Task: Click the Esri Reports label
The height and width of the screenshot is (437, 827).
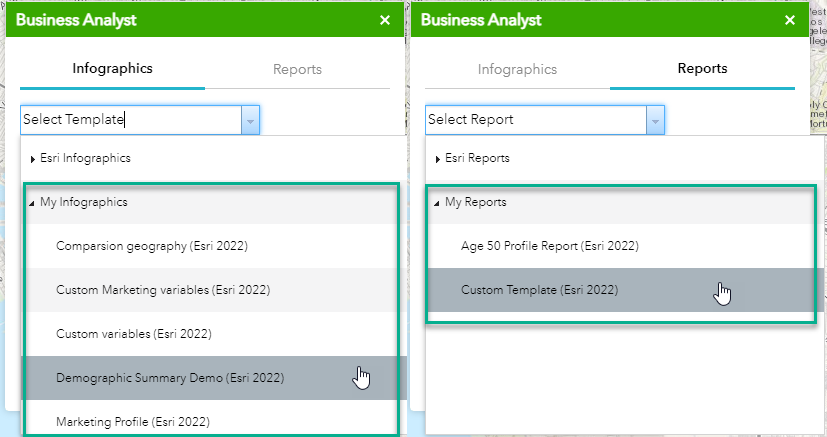Action: [477, 158]
